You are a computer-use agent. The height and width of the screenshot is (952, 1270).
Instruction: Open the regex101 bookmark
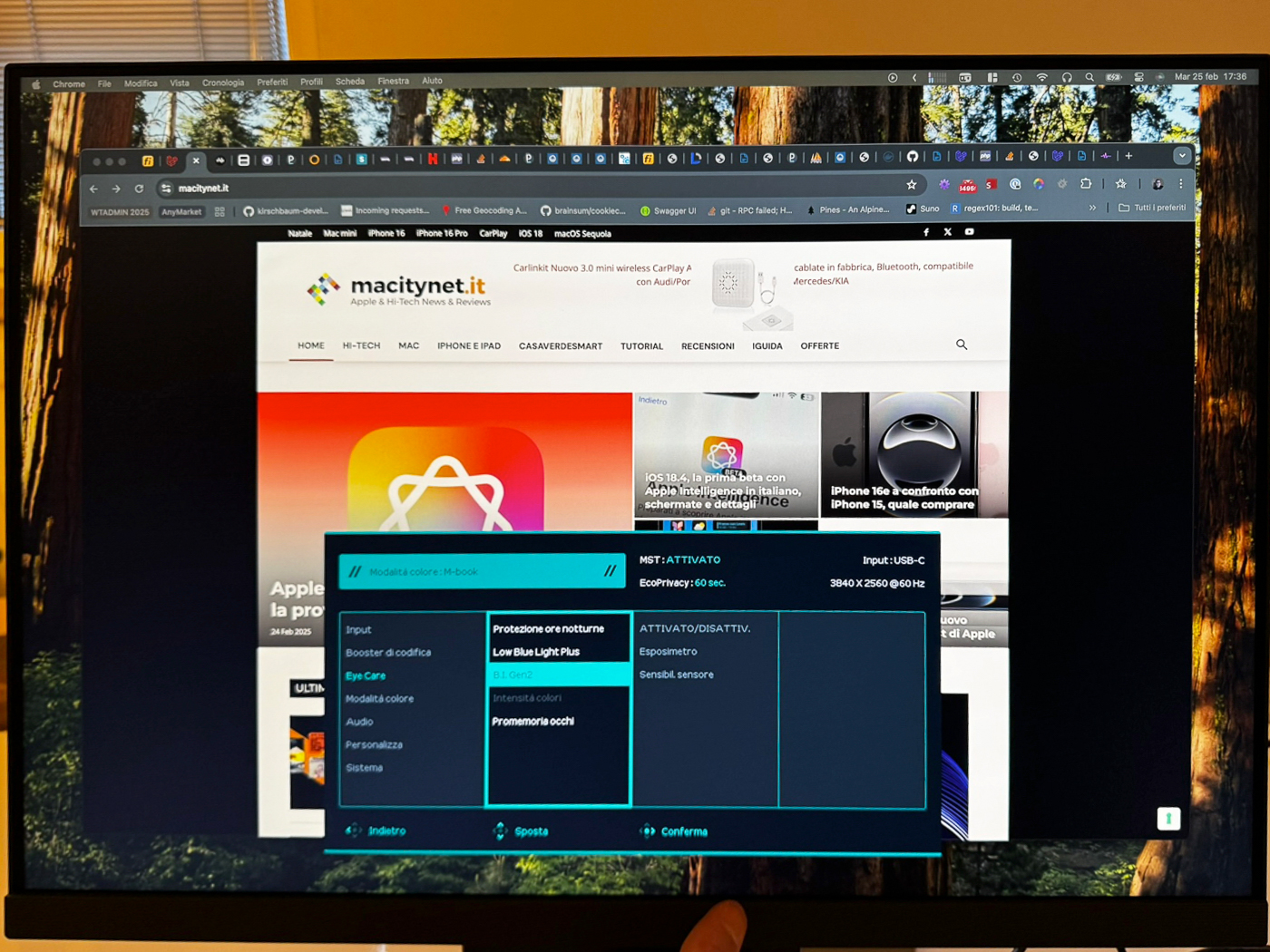pyautogui.click(x=994, y=209)
